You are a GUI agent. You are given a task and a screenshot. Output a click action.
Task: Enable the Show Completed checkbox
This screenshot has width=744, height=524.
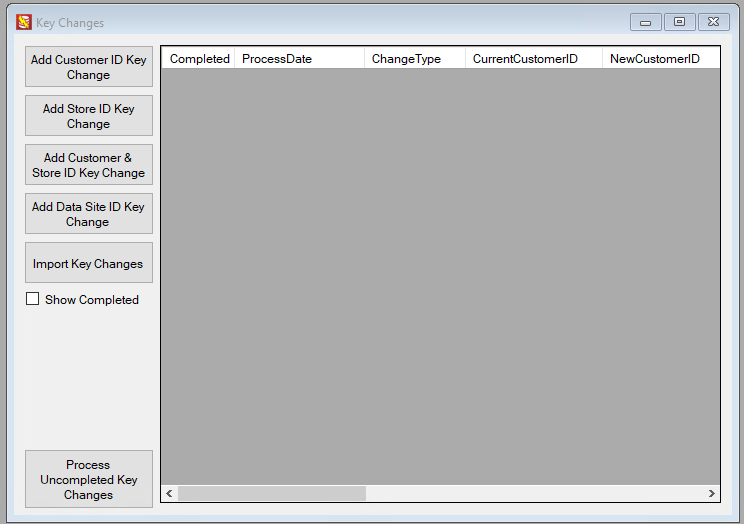point(33,299)
